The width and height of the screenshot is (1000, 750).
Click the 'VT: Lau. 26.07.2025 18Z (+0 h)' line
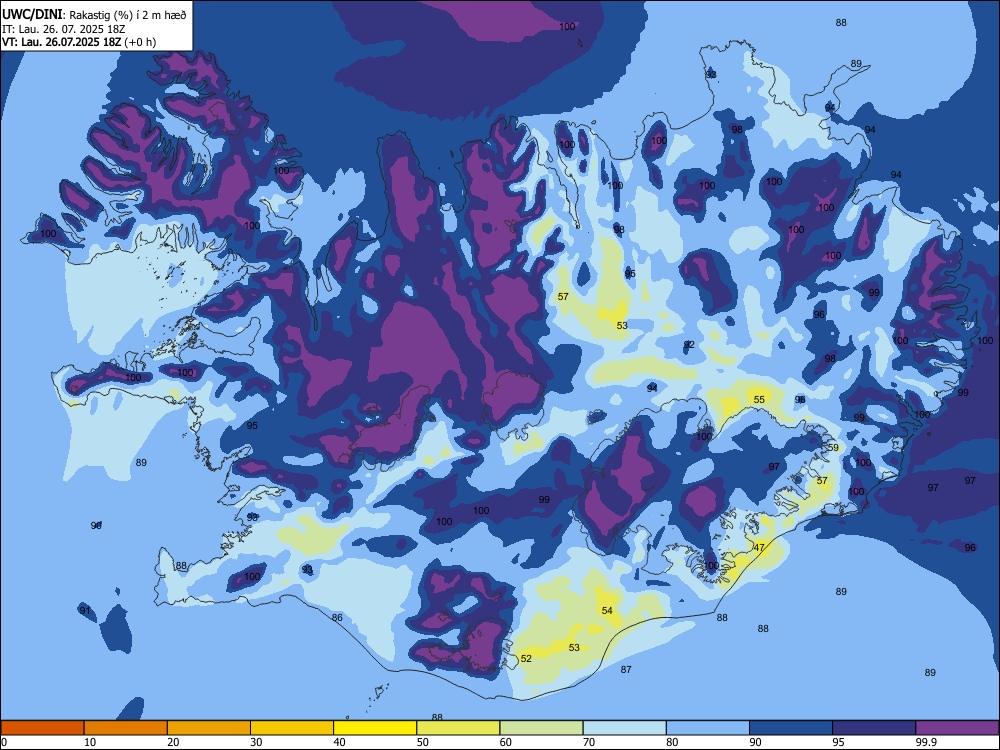(x=78, y=42)
